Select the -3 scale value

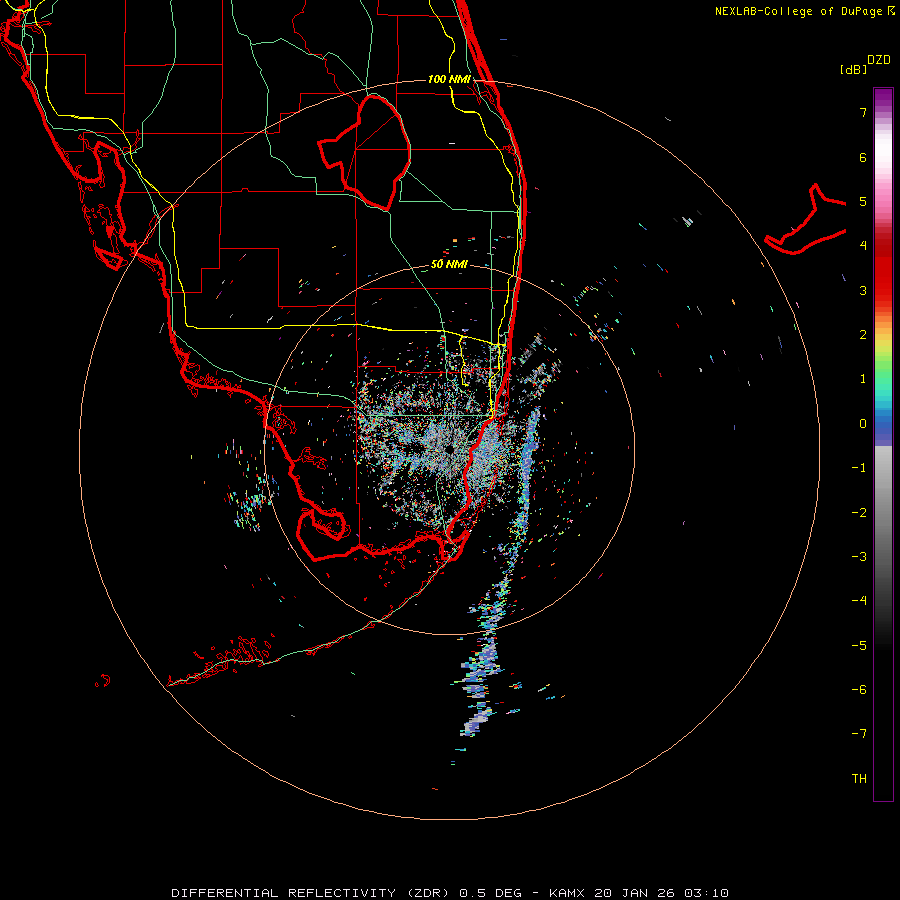point(859,557)
